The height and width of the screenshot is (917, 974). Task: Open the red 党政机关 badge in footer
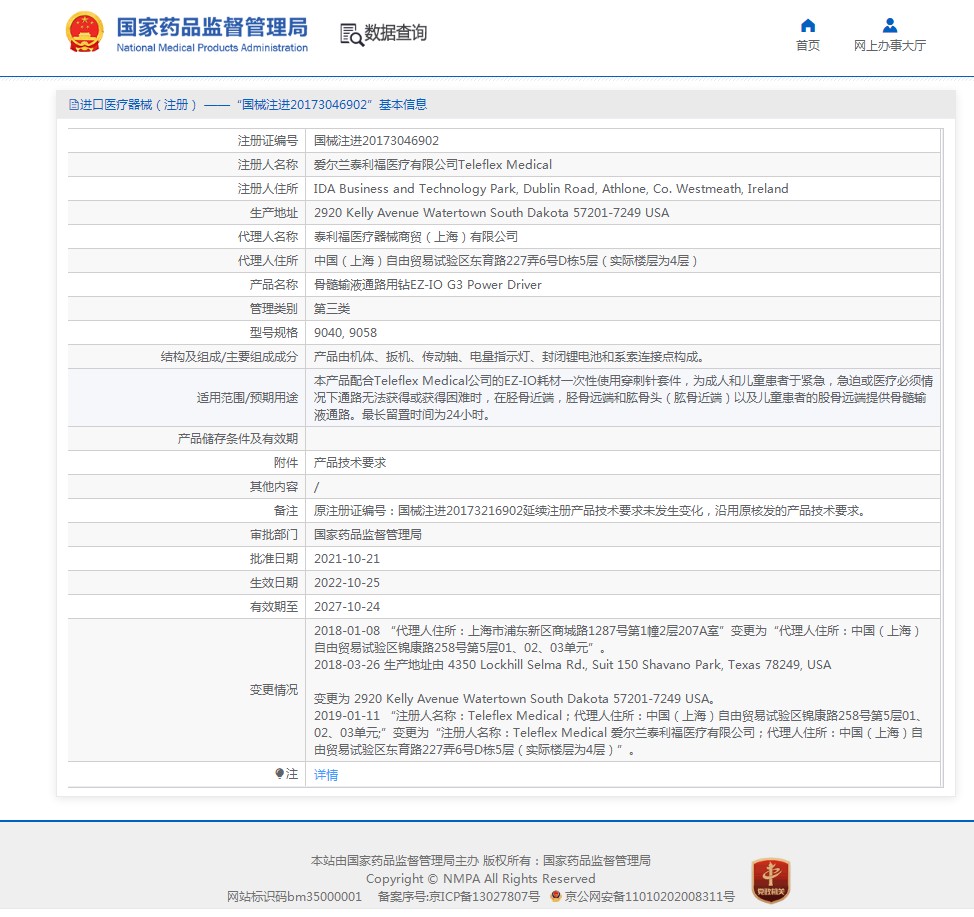770,880
